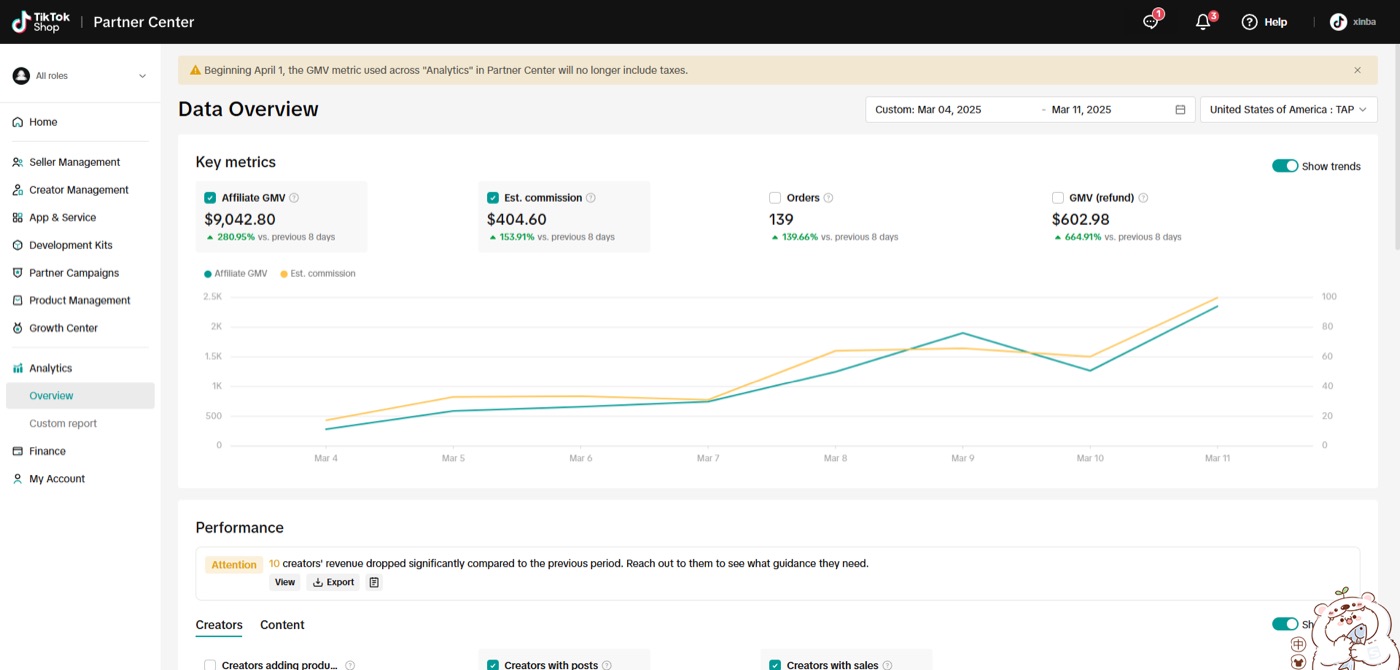1400x670 pixels.
Task: Click the info icon beside GMV (refund)
Action: click(x=1143, y=198)
